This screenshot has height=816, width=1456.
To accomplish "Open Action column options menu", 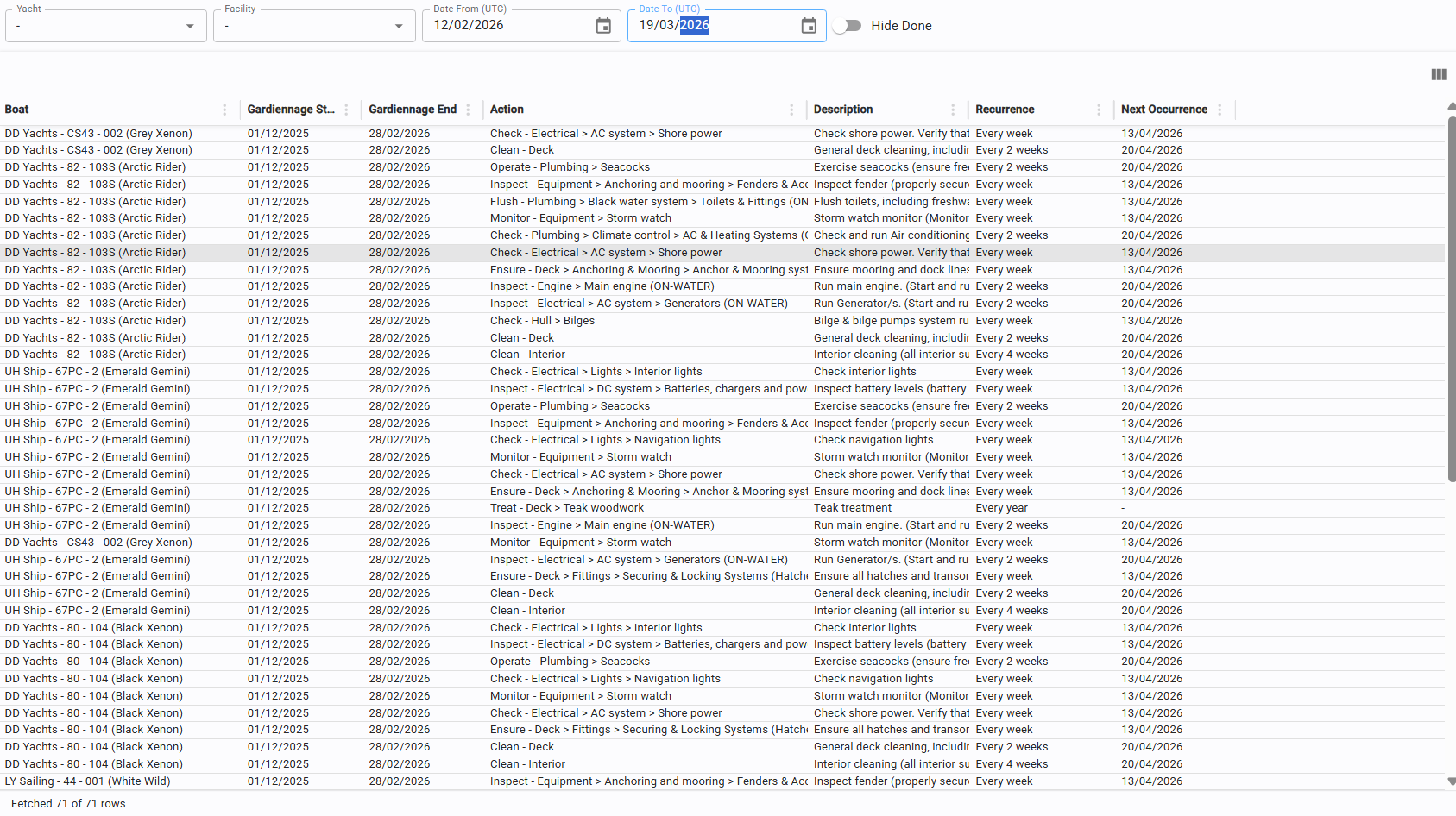I will [791, 110].
